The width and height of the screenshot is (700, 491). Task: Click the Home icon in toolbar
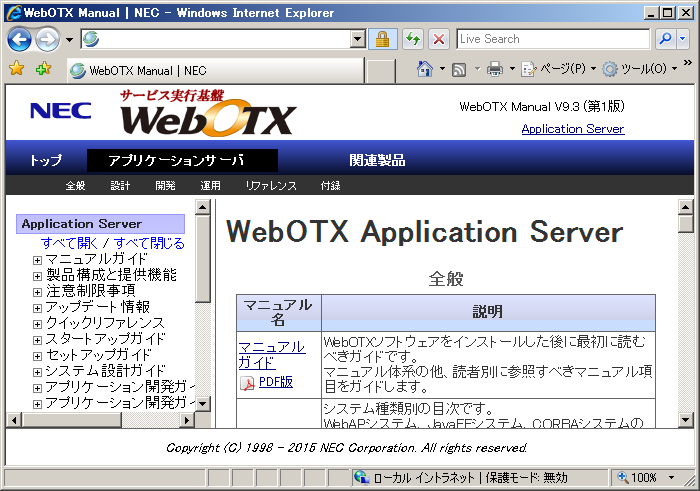(x=425, y=69)
